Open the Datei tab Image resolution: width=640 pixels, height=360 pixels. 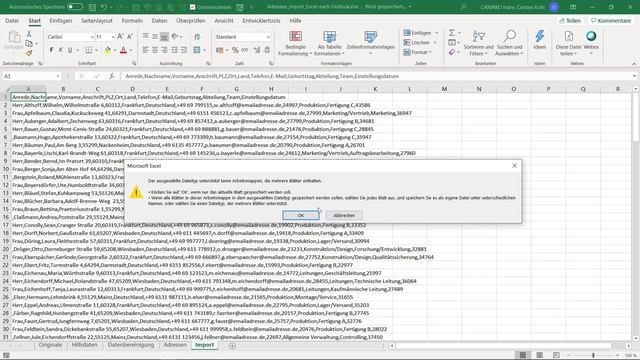coord(12,20)
